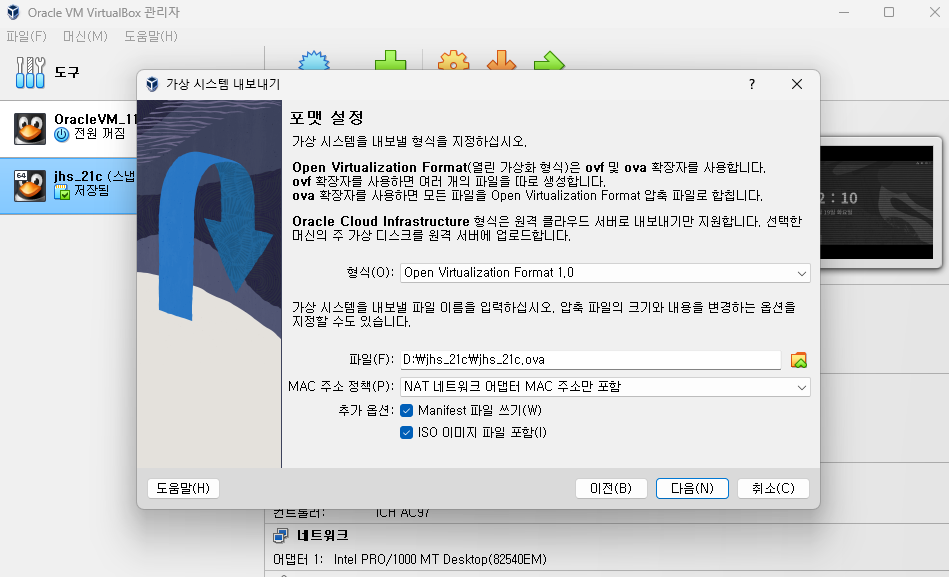Open the 파일(F) menu
949x577 pixels.
click(x=27, y=36)
